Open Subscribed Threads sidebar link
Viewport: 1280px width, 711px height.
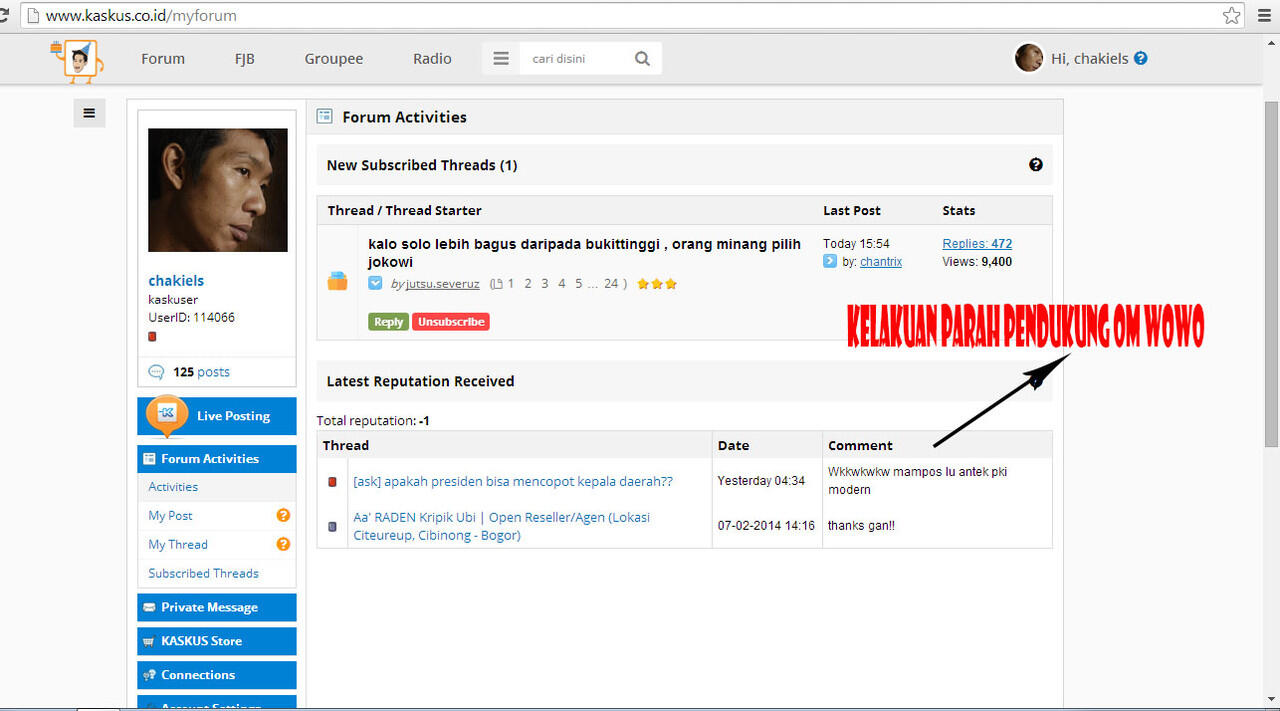[x=203, y=574]
